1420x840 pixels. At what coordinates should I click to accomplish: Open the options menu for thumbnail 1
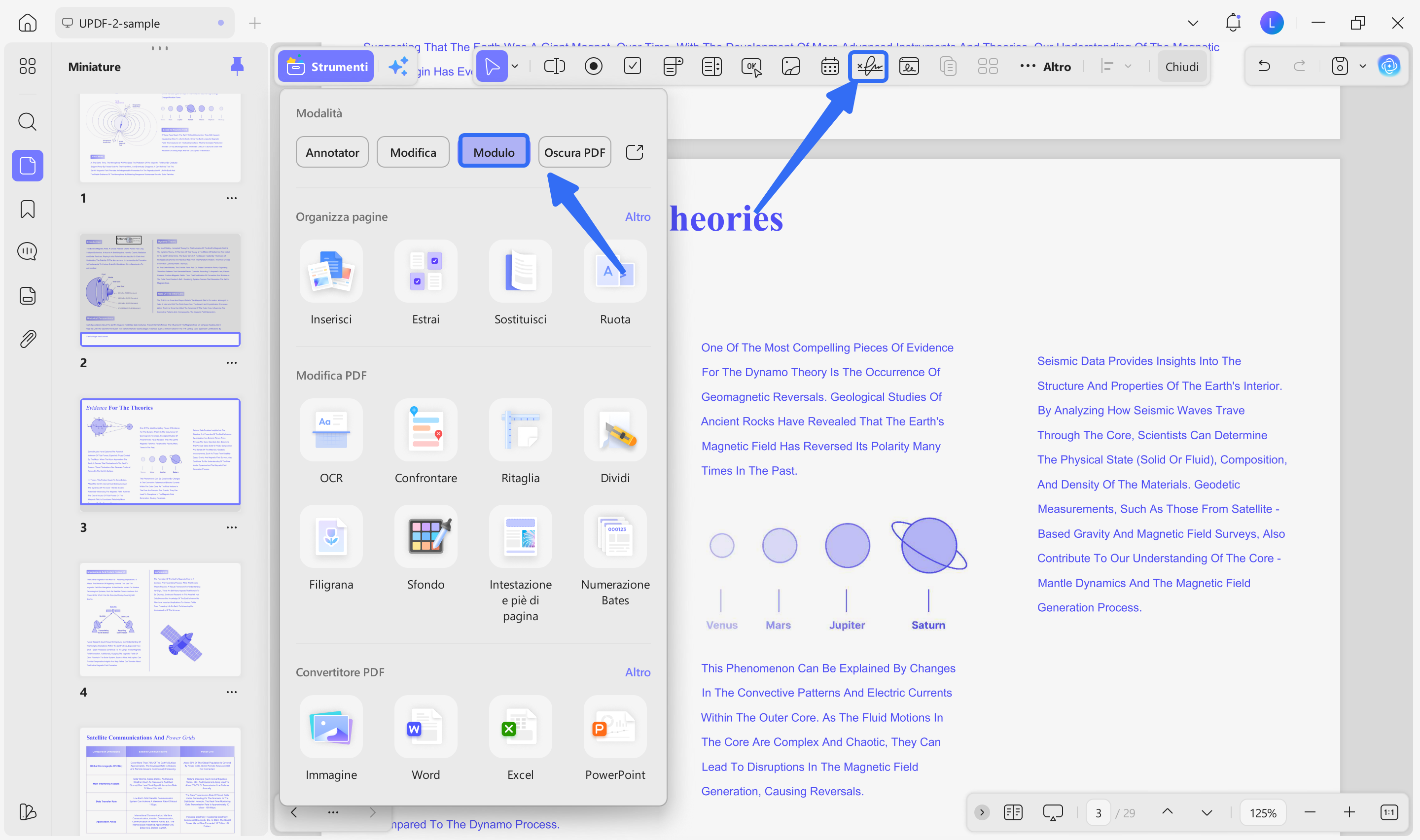(231, 198)
